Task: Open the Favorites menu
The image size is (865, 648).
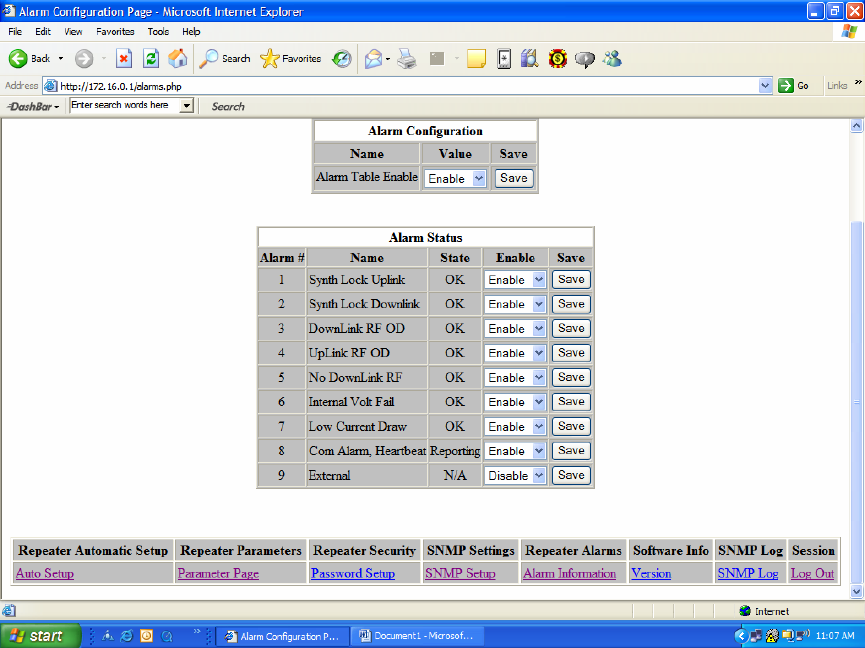Action: [115, 31]
